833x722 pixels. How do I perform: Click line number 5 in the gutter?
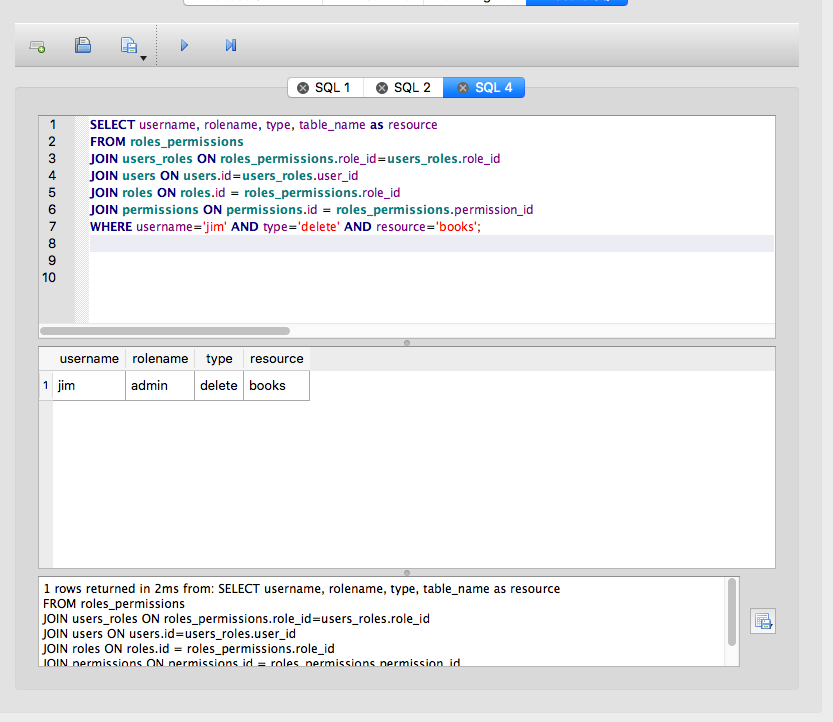(x=52, y=192)
